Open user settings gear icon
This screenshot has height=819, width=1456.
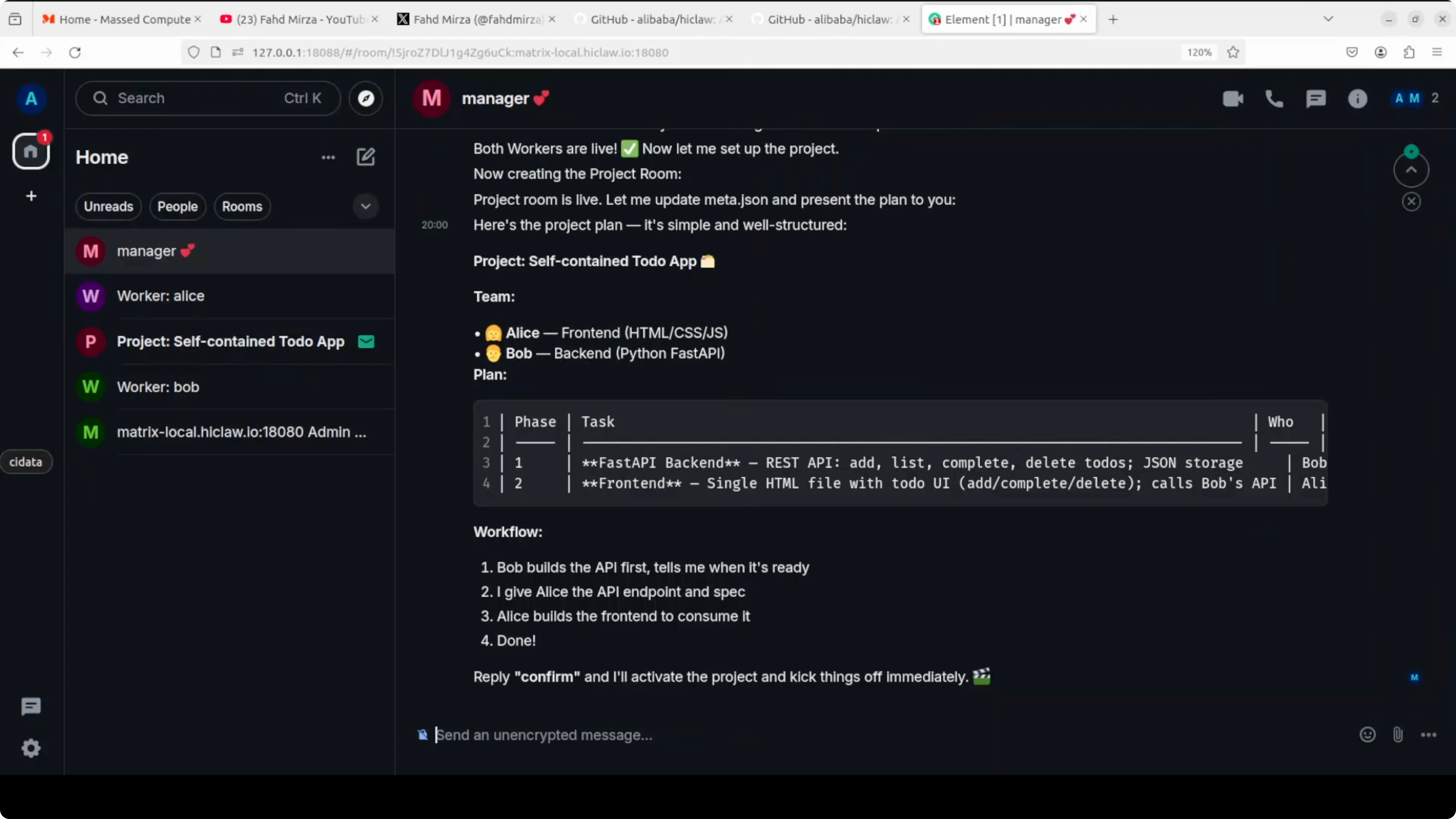click(x=31, y=748)
